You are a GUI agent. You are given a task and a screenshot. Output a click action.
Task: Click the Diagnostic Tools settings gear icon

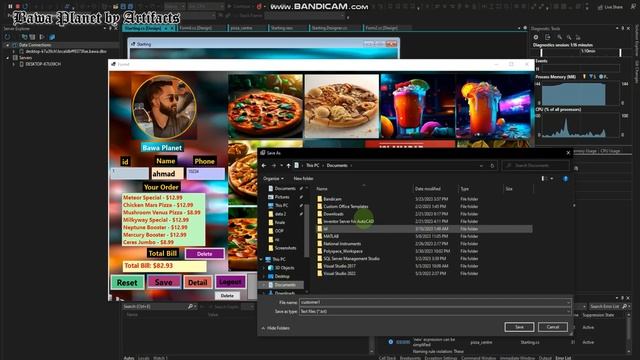click(x=536, y=37)
